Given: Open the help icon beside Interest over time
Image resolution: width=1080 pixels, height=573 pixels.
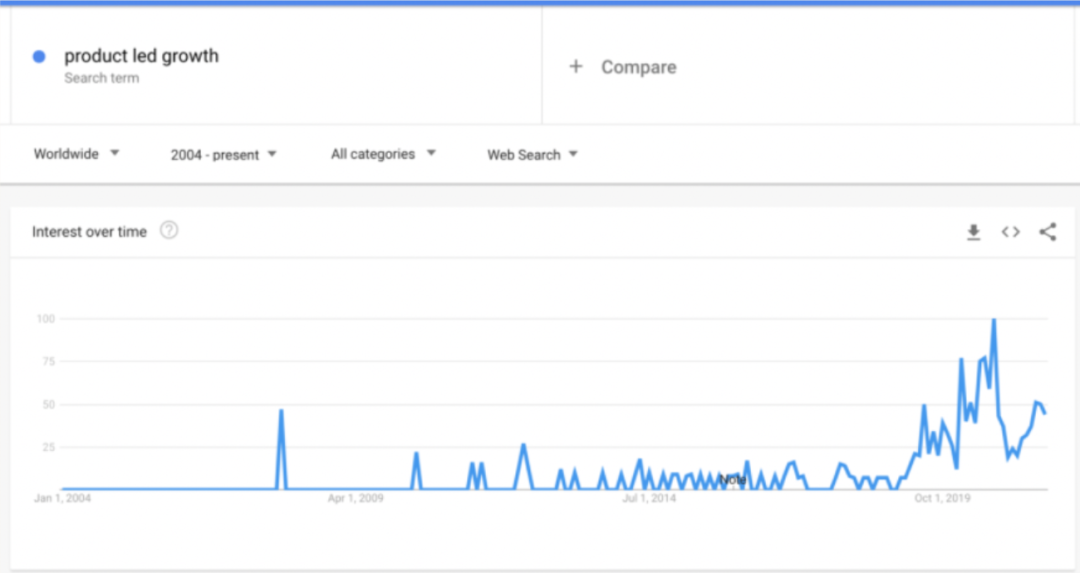Looking at the screenshot, I should [169, 231].
